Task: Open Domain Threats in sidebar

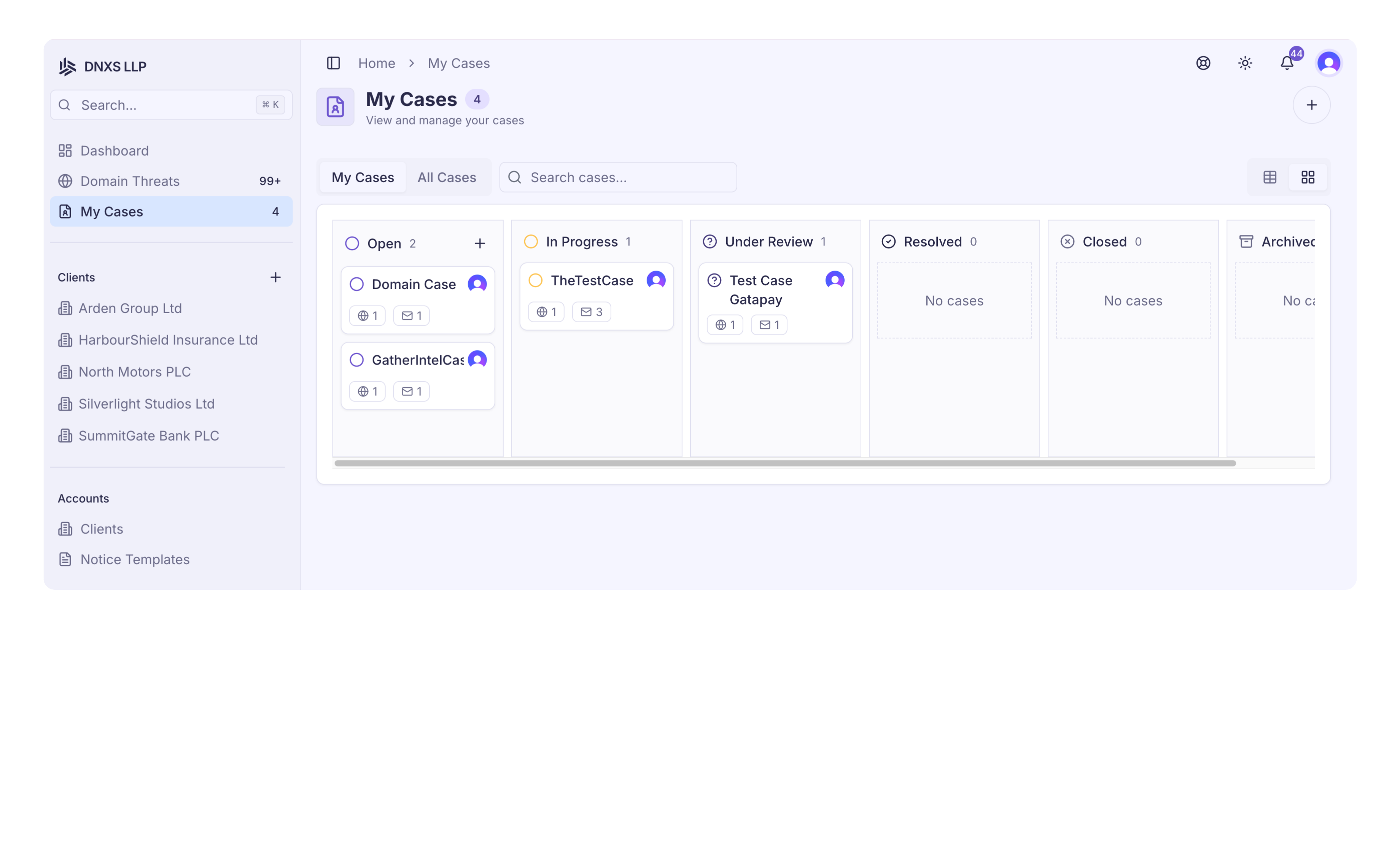Action: (130, 181)
